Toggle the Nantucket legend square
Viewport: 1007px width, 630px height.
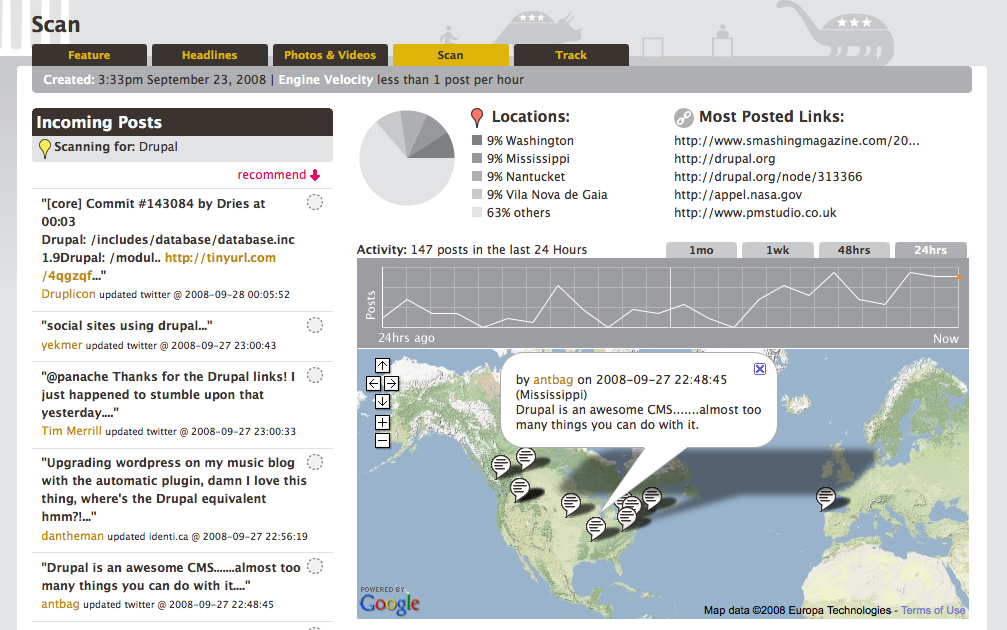475,174
